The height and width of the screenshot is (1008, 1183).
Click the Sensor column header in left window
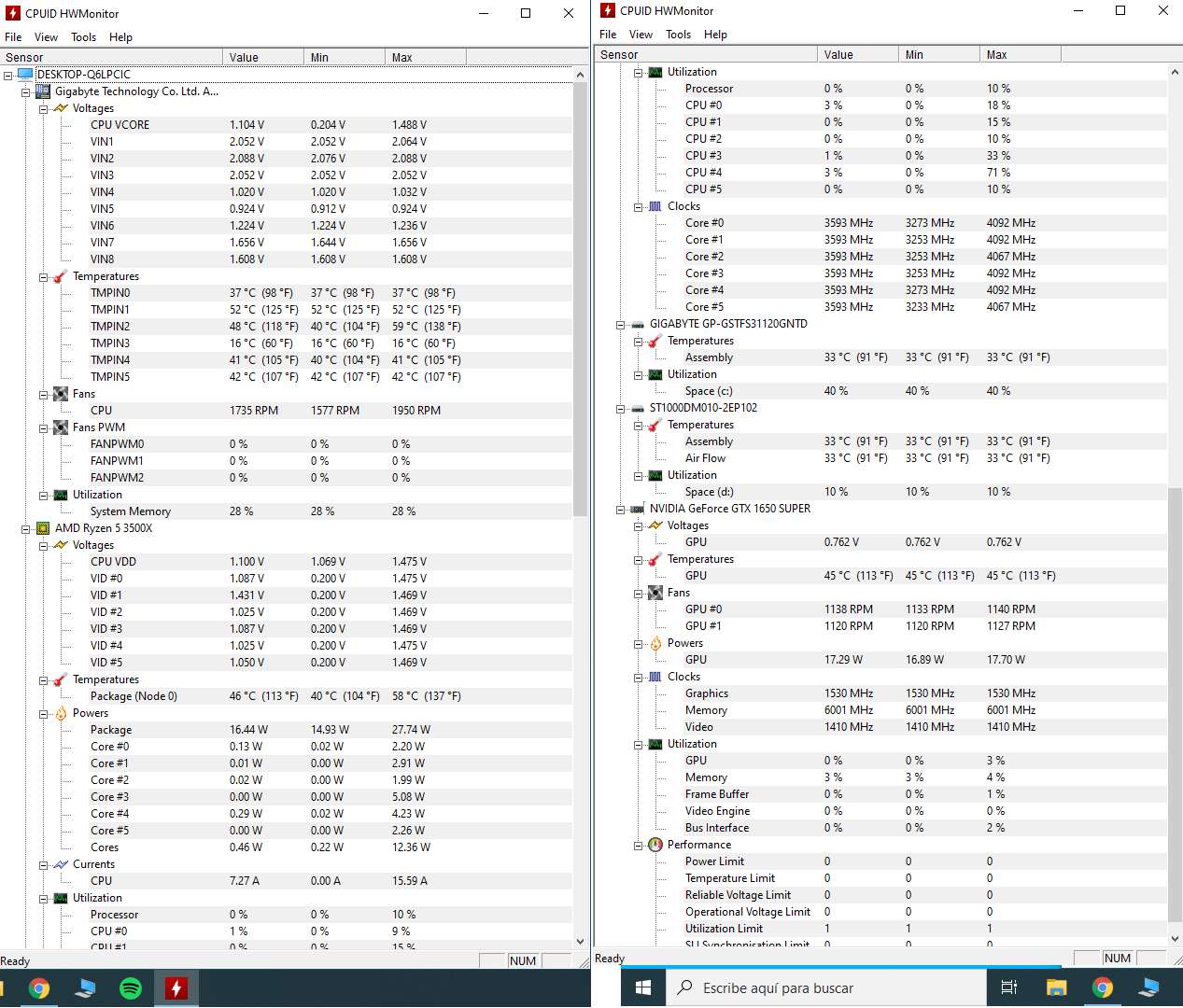[x=112, y=57]
